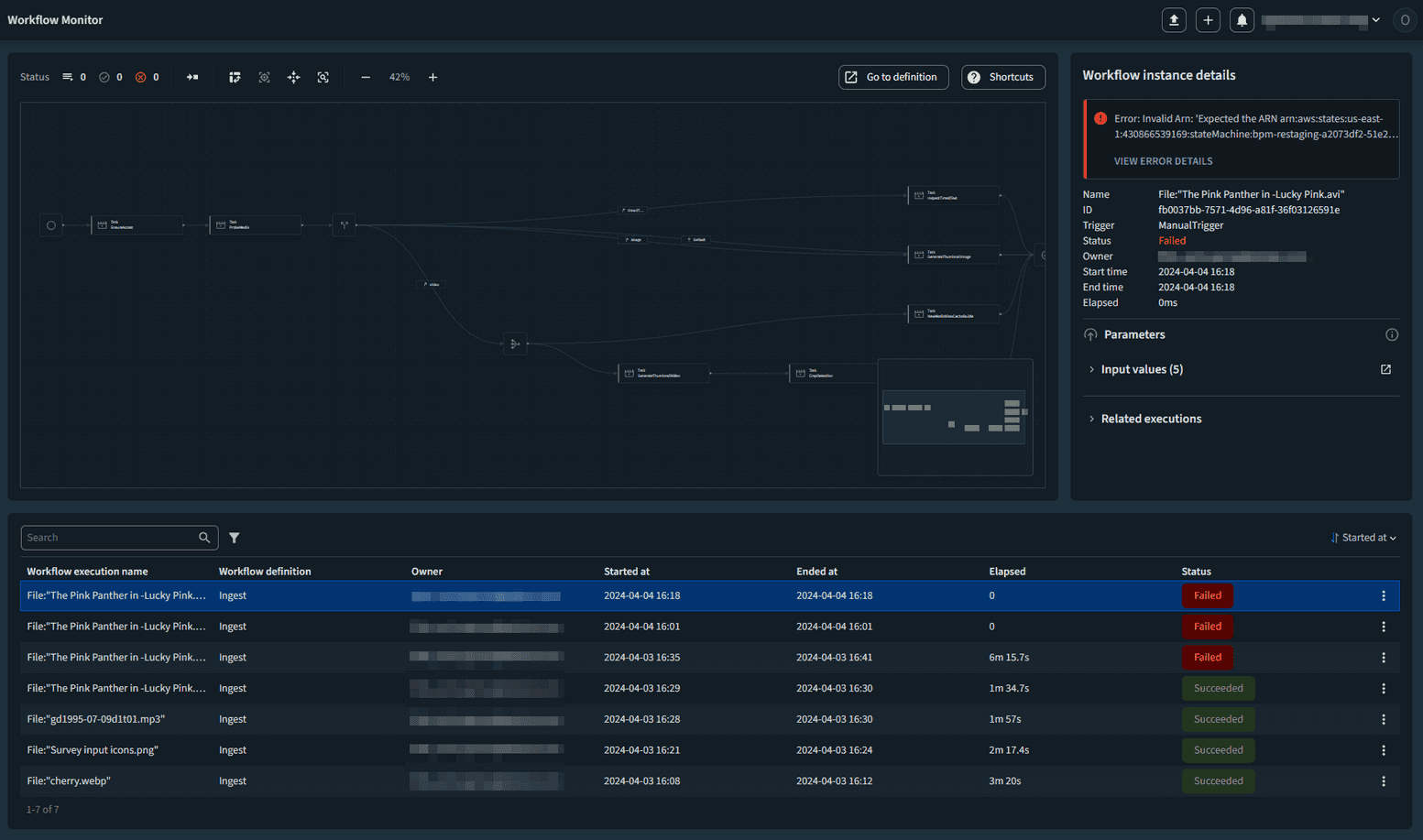Click the upload icon in top bar

click(x=1174, y=20)
